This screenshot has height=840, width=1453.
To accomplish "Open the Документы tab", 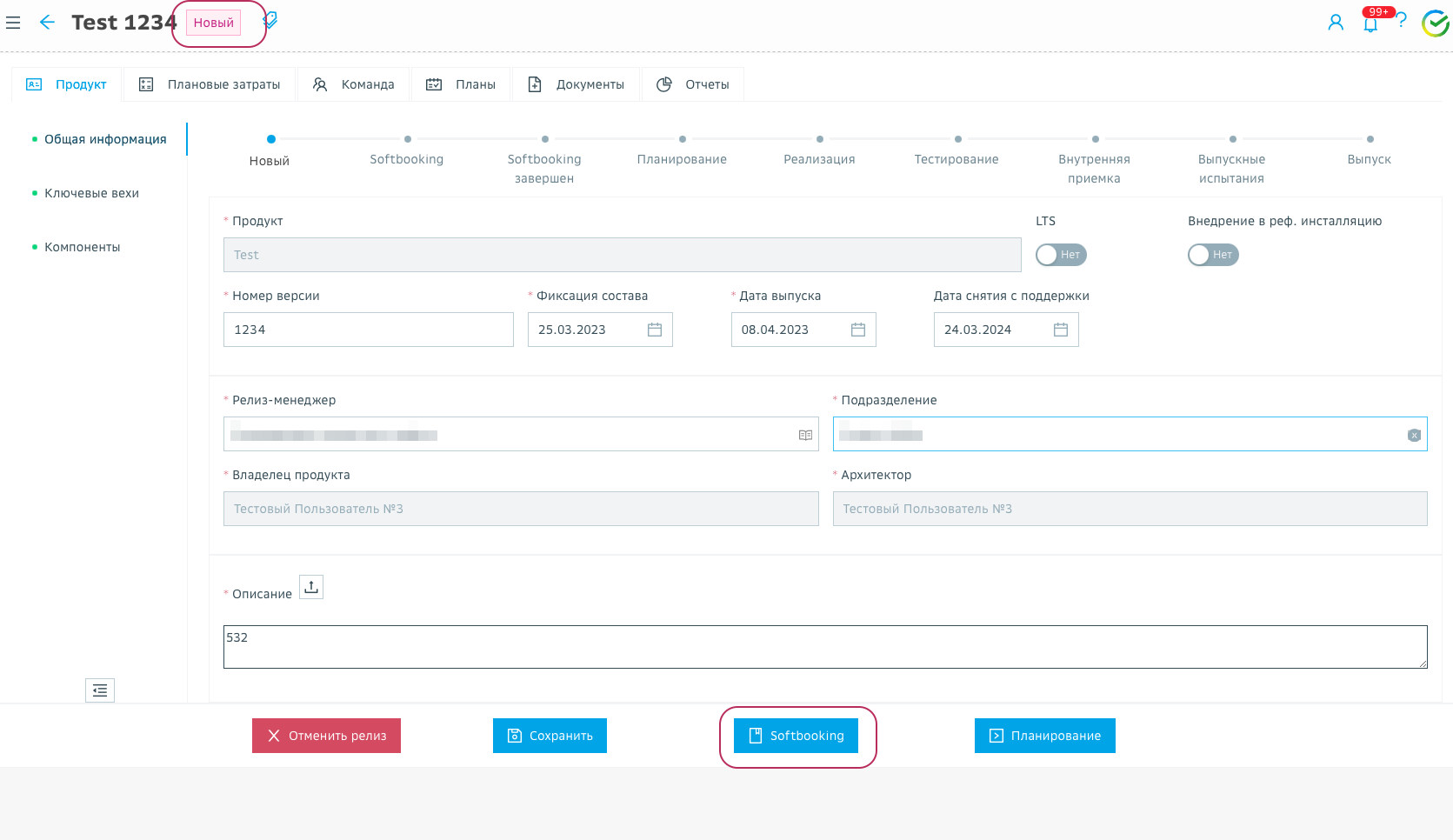I will click(576, 84).
